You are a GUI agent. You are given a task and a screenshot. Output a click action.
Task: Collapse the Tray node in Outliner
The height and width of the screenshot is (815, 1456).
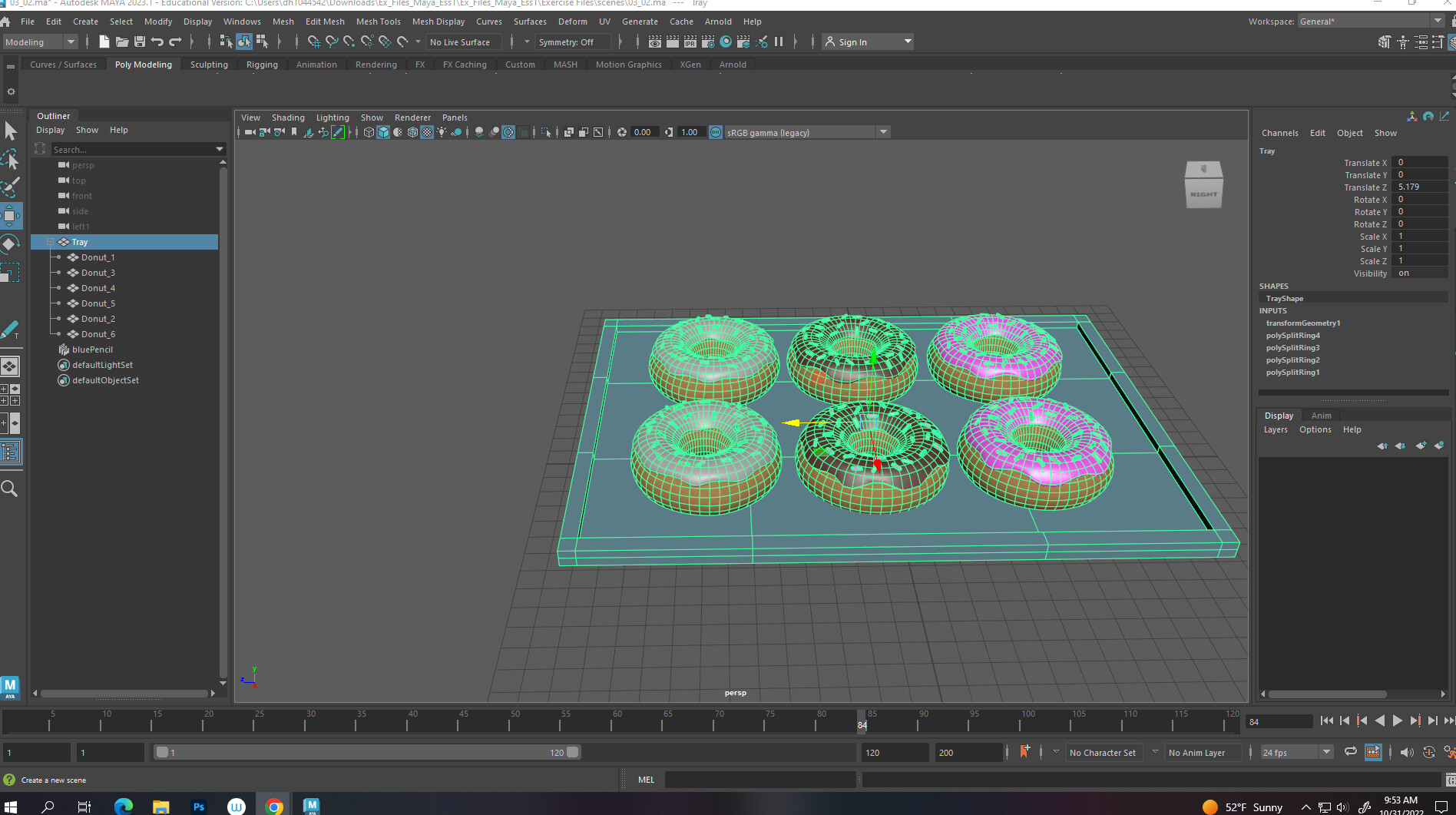tap(51, 242)
